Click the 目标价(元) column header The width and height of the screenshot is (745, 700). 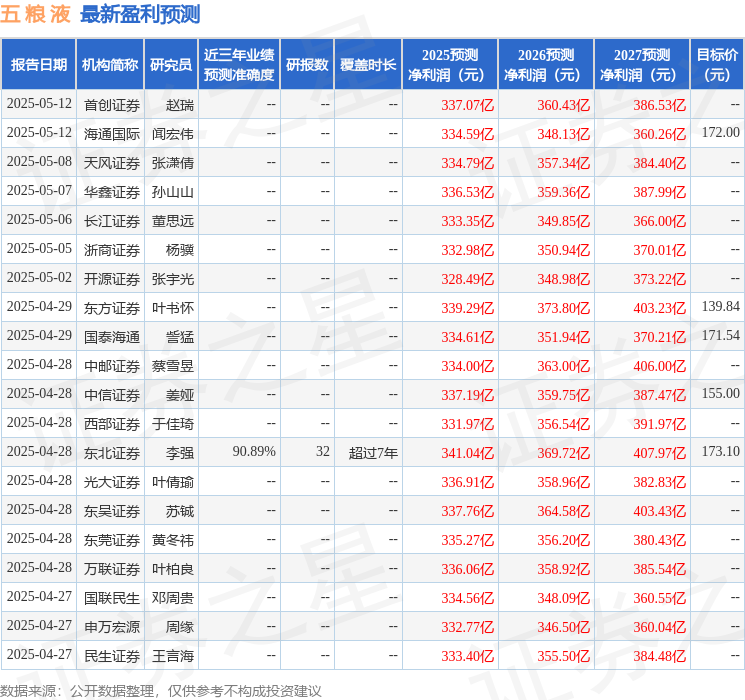(717, 64)
